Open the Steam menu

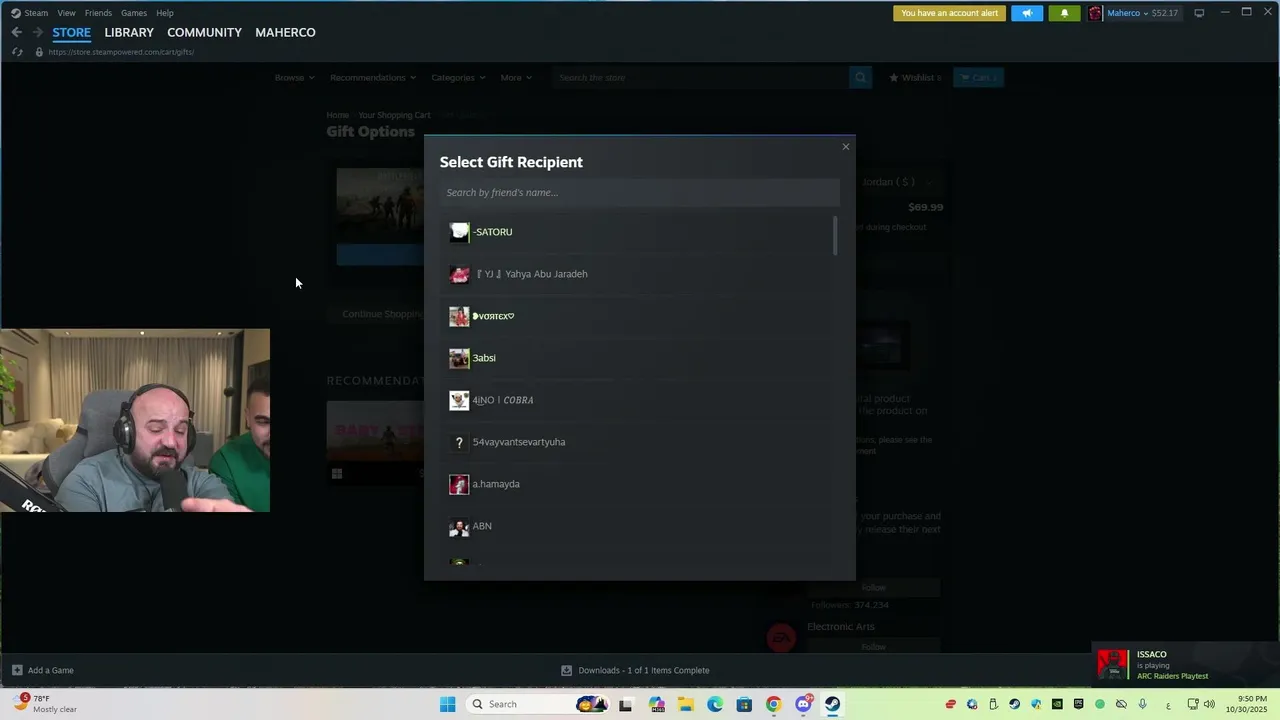point(36,13)
